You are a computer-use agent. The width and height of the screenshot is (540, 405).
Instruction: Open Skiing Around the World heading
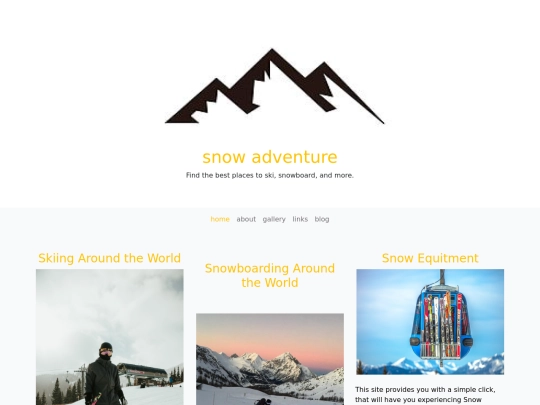click(x=110, y=258)
